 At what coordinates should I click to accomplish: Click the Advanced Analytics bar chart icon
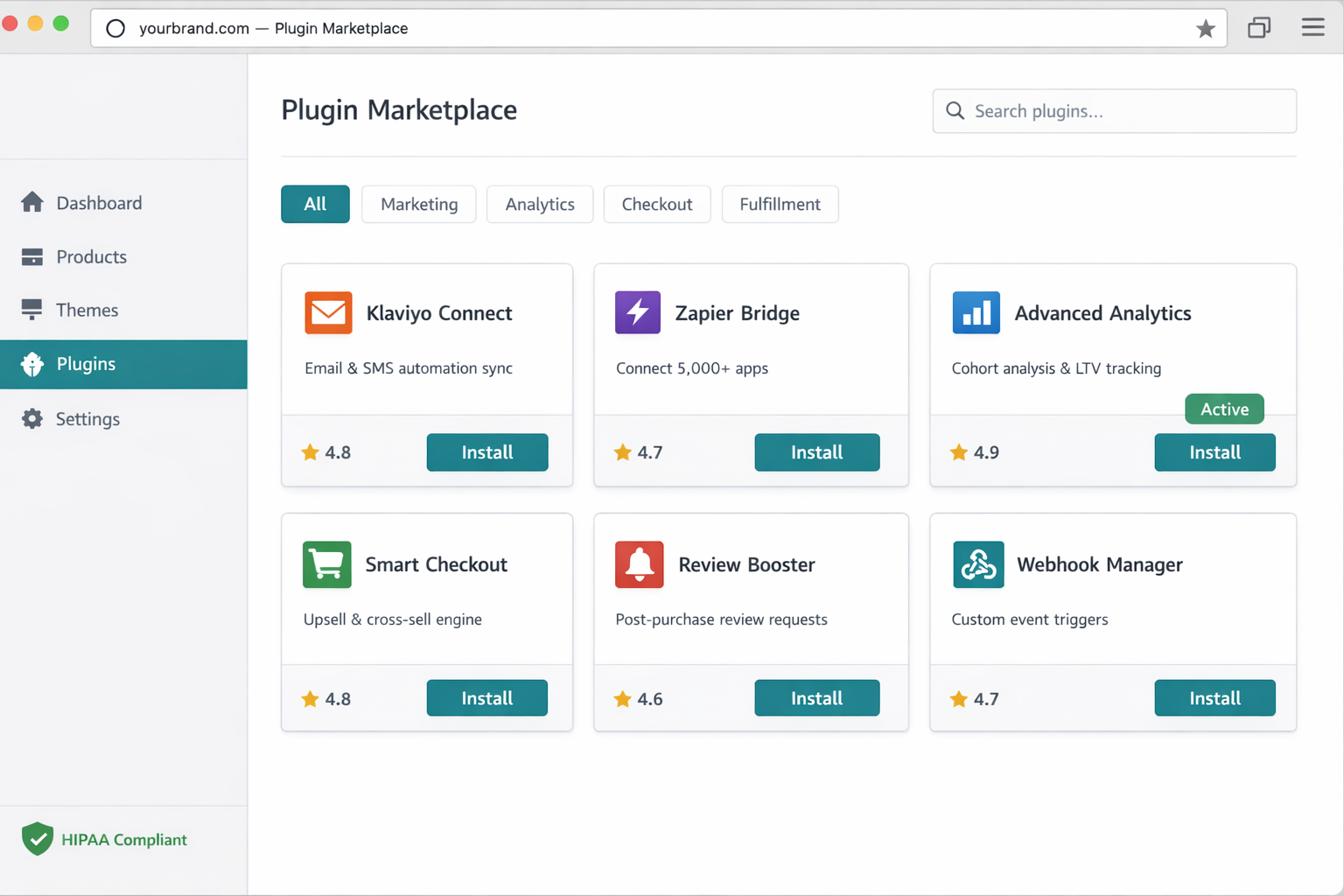(976, 312)
